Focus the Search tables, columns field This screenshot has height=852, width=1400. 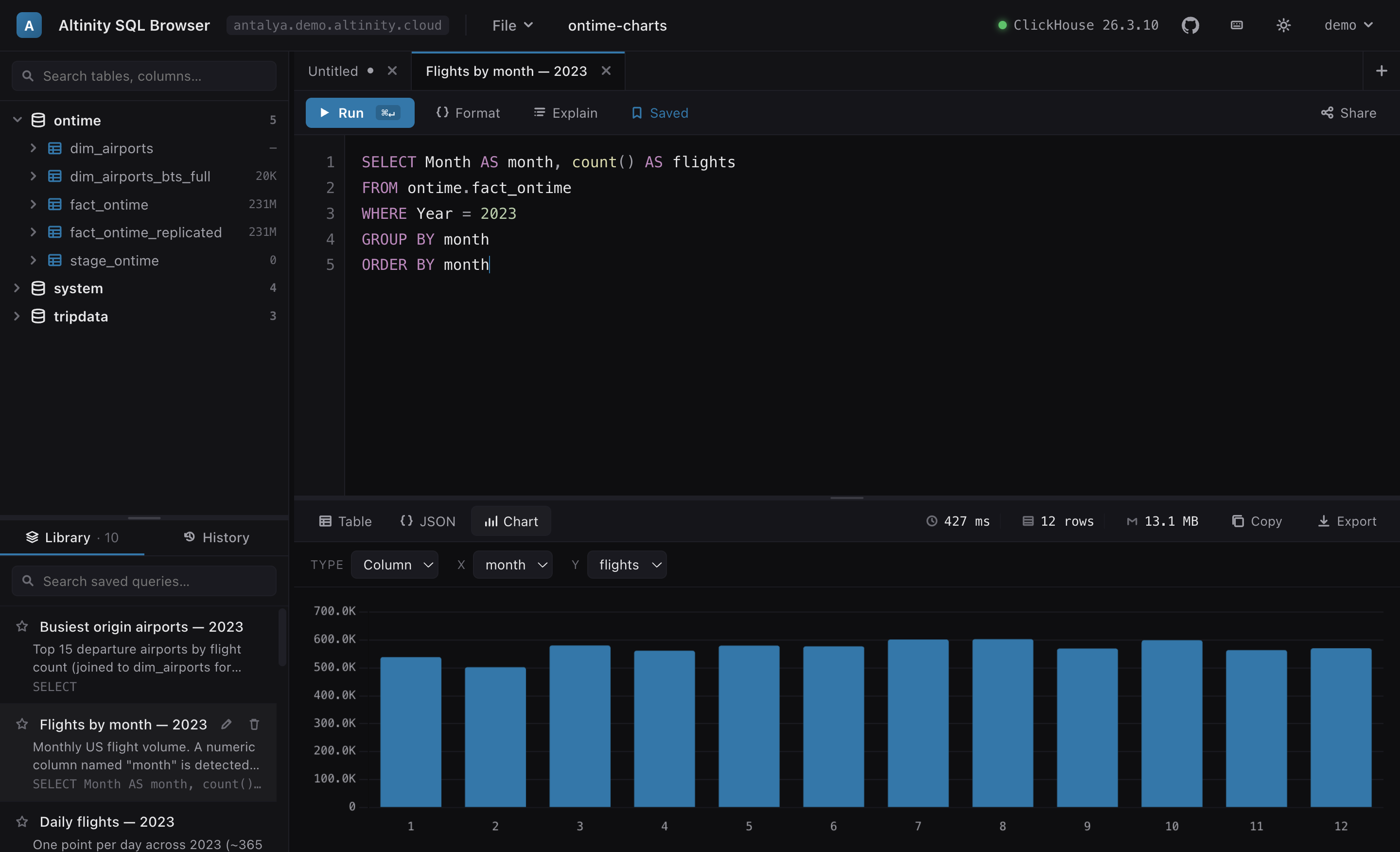[x=144, y=75]
